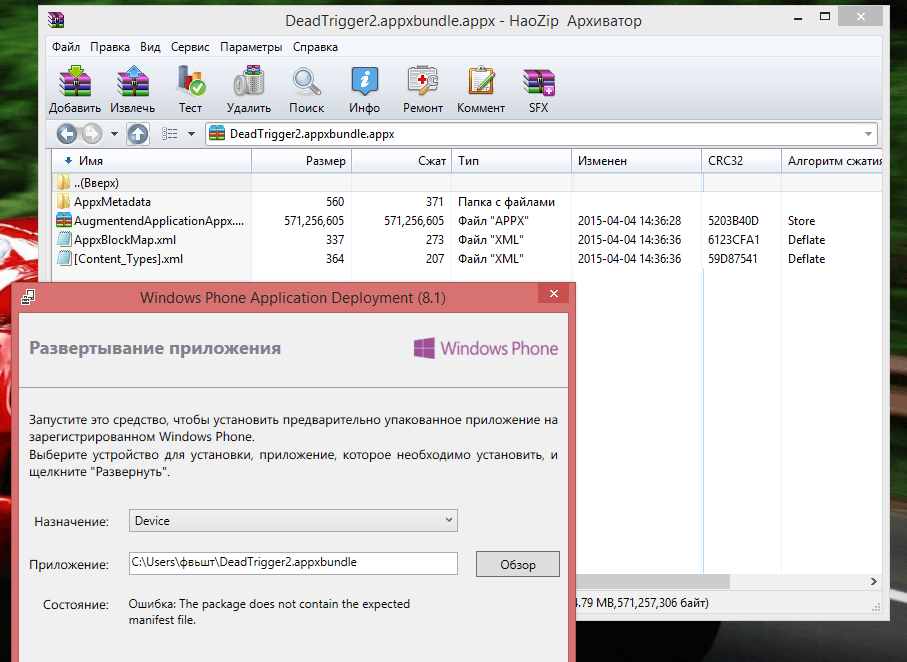Go back with the left arrow button
This screenshot has width=907, height=662.
point(67,134)
